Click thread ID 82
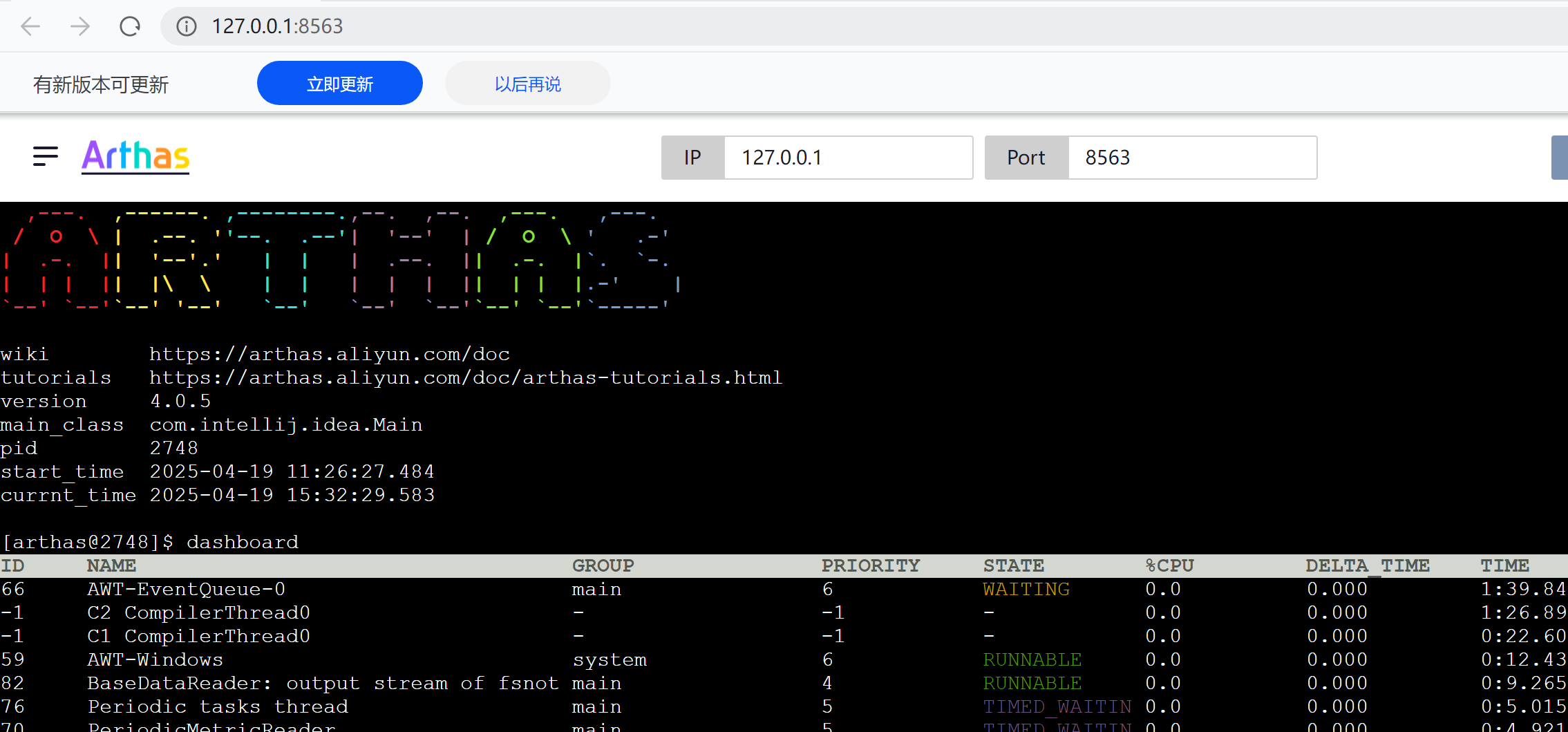The width and height of the screenshot is (1568, 732). [12, 683]
